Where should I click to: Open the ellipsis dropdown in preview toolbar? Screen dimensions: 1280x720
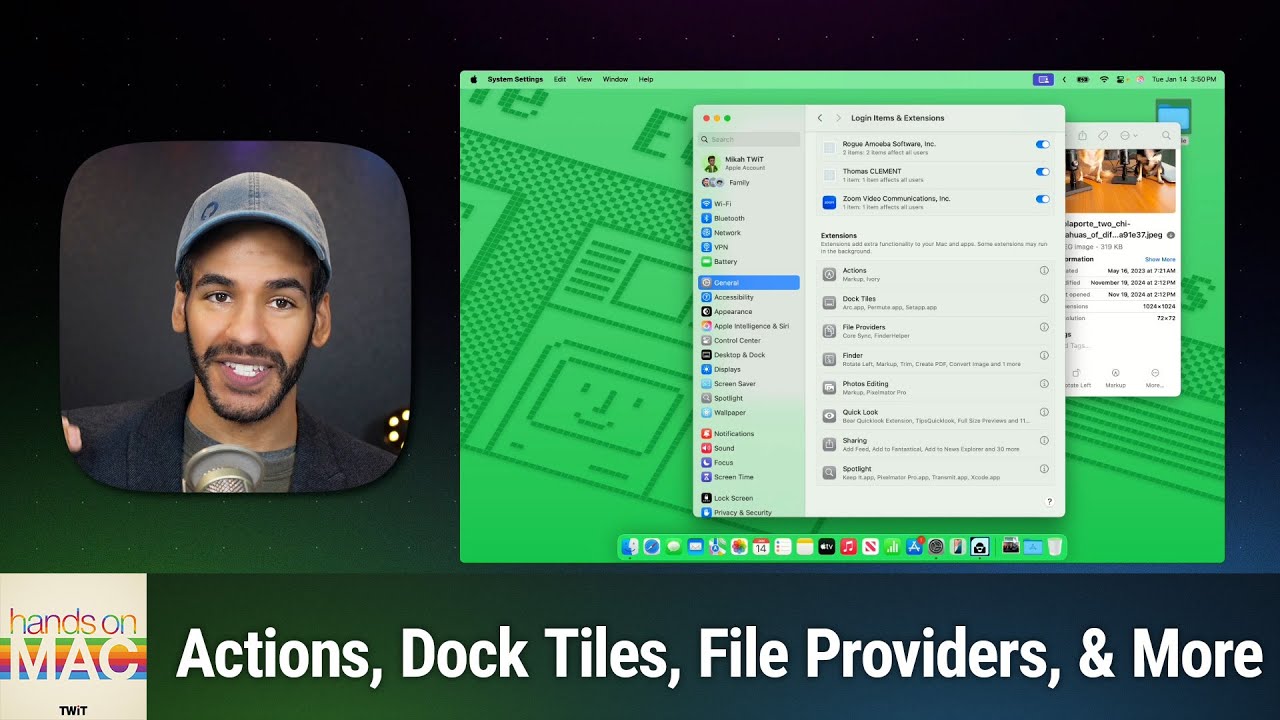pos(1129,135)
